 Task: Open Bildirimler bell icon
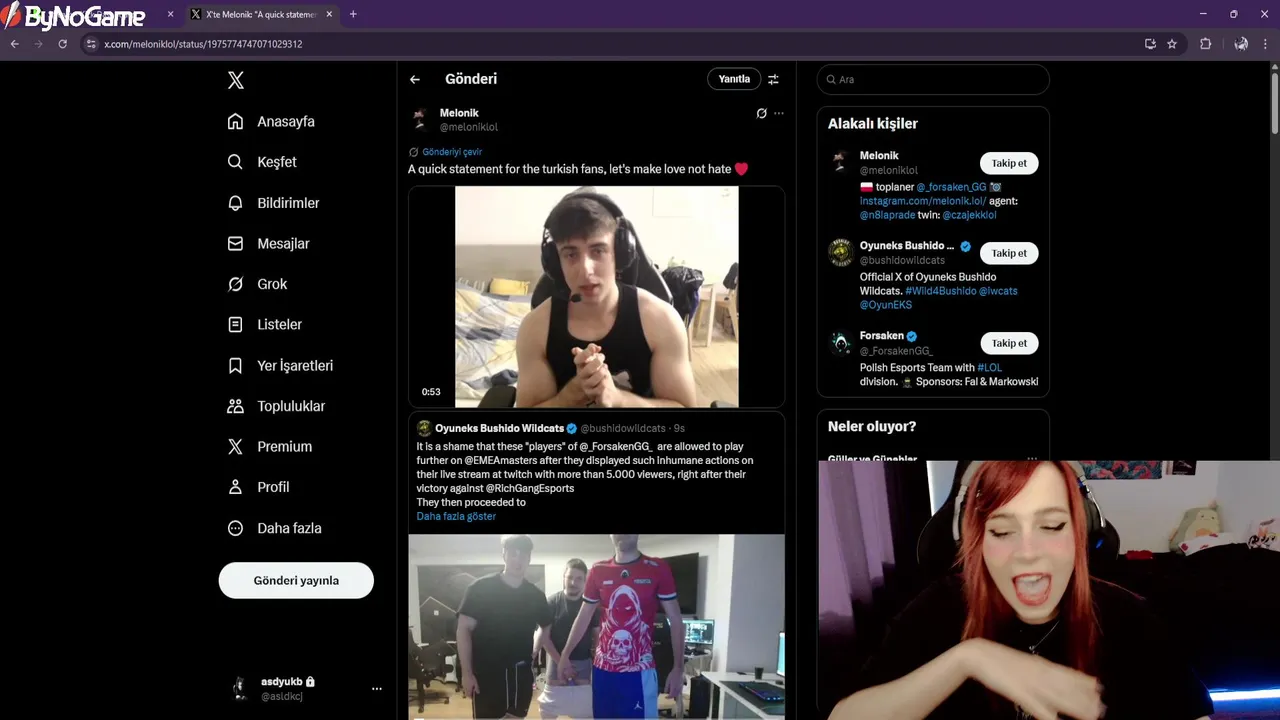click(x=235, y=203)
